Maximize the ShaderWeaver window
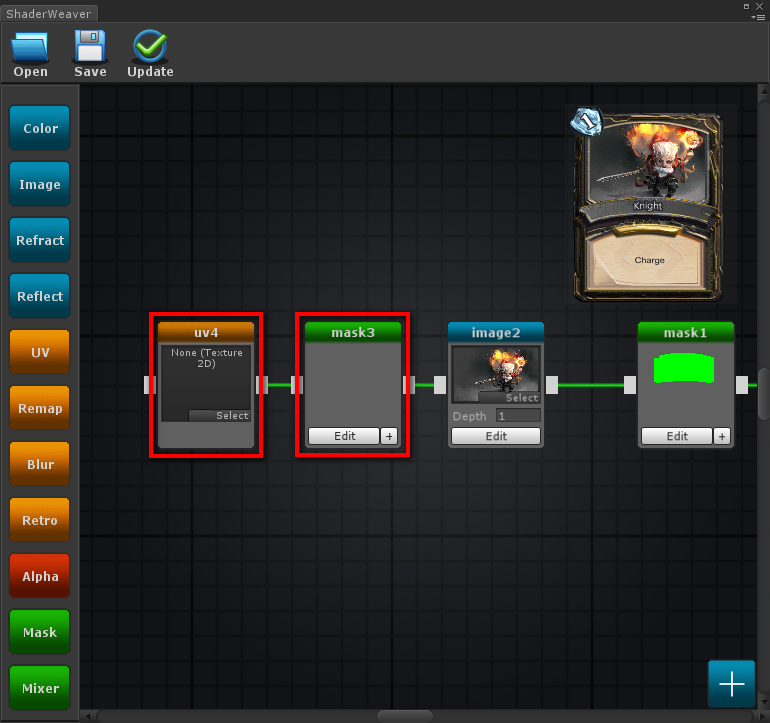The height and width of the screenshot is (723, 770). pyautogui.click(x=746, y=6)
